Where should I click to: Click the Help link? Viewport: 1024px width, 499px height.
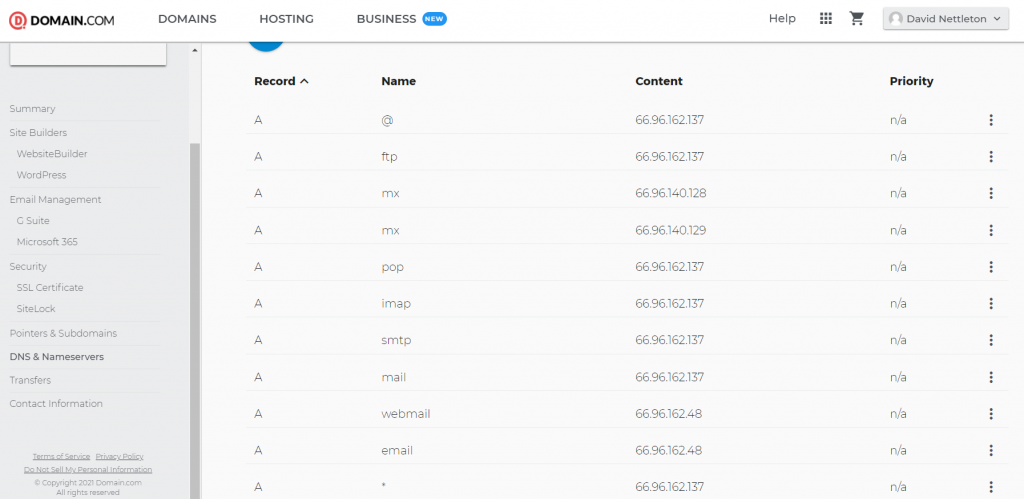point(782,19)
